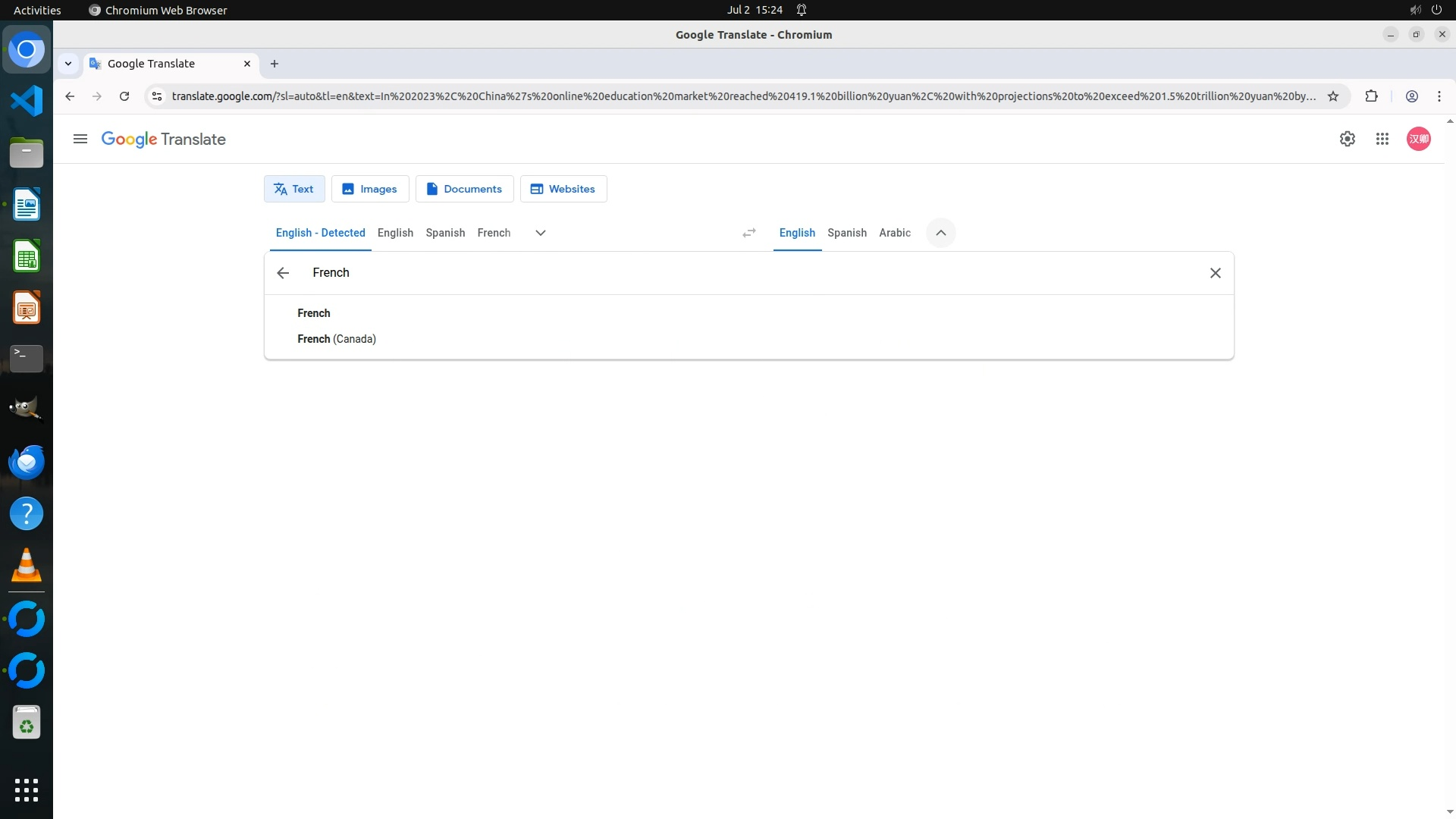Switch to the Documents translation tab
This screenshot has height=819, width=1456.
coord(464,189)
